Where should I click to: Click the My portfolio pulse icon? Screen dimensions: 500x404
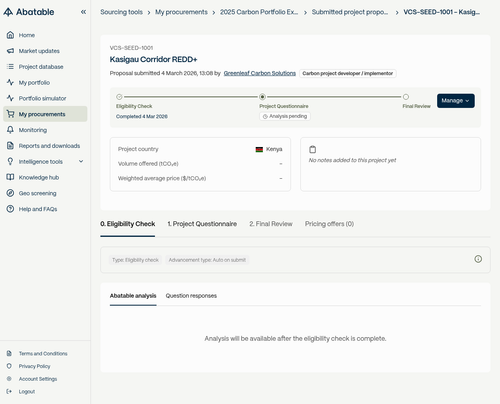(10, 82)
